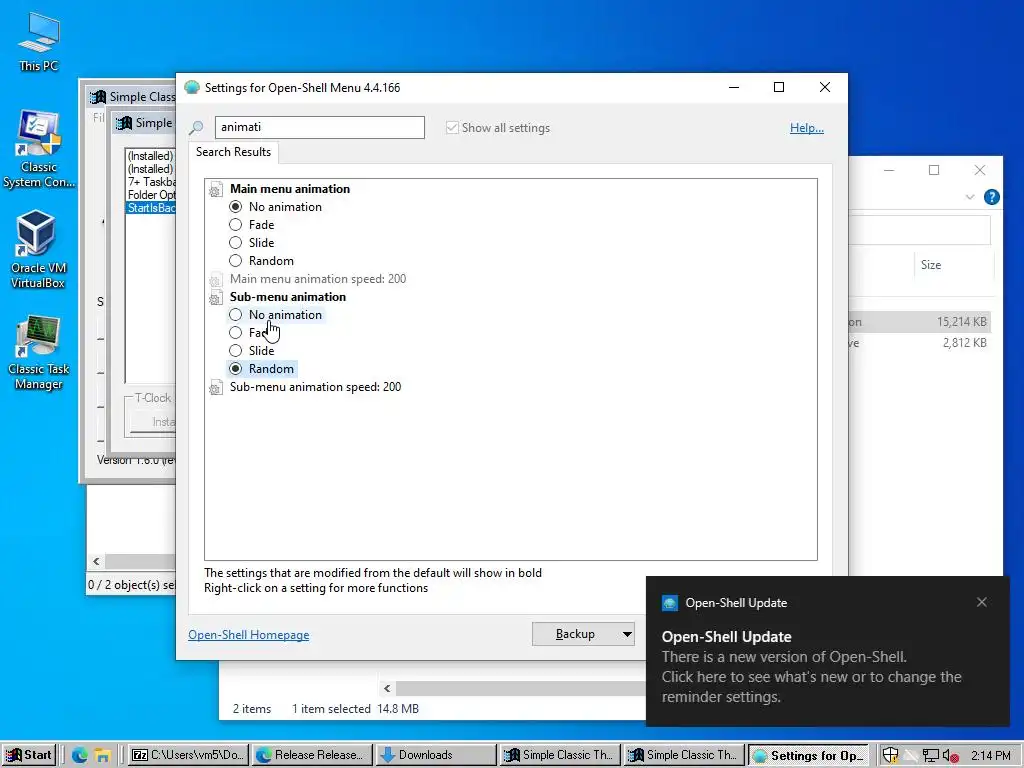Switch to second Simple Classic Theme taskbar button
1024x768 pixels.
pos(682,755)
